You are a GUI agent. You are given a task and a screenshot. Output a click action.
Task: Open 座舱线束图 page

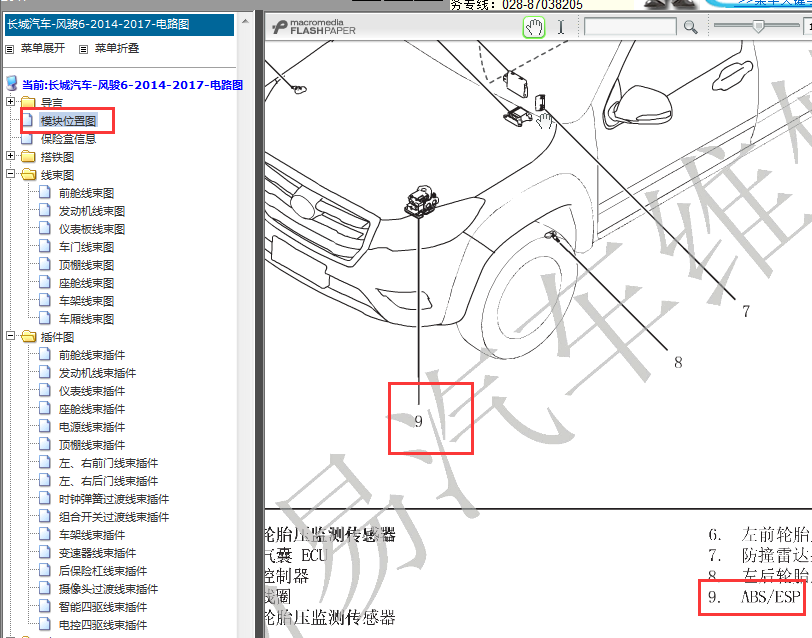click(x=86, y=283)
